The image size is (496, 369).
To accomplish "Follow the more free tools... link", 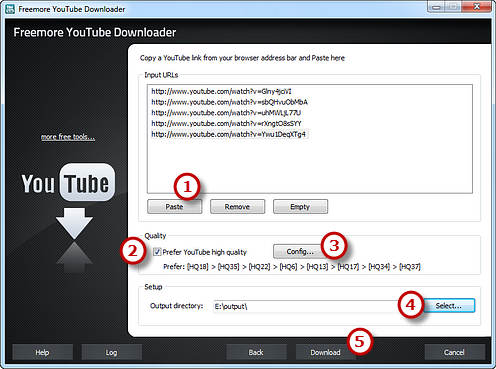I will point(68,137).
